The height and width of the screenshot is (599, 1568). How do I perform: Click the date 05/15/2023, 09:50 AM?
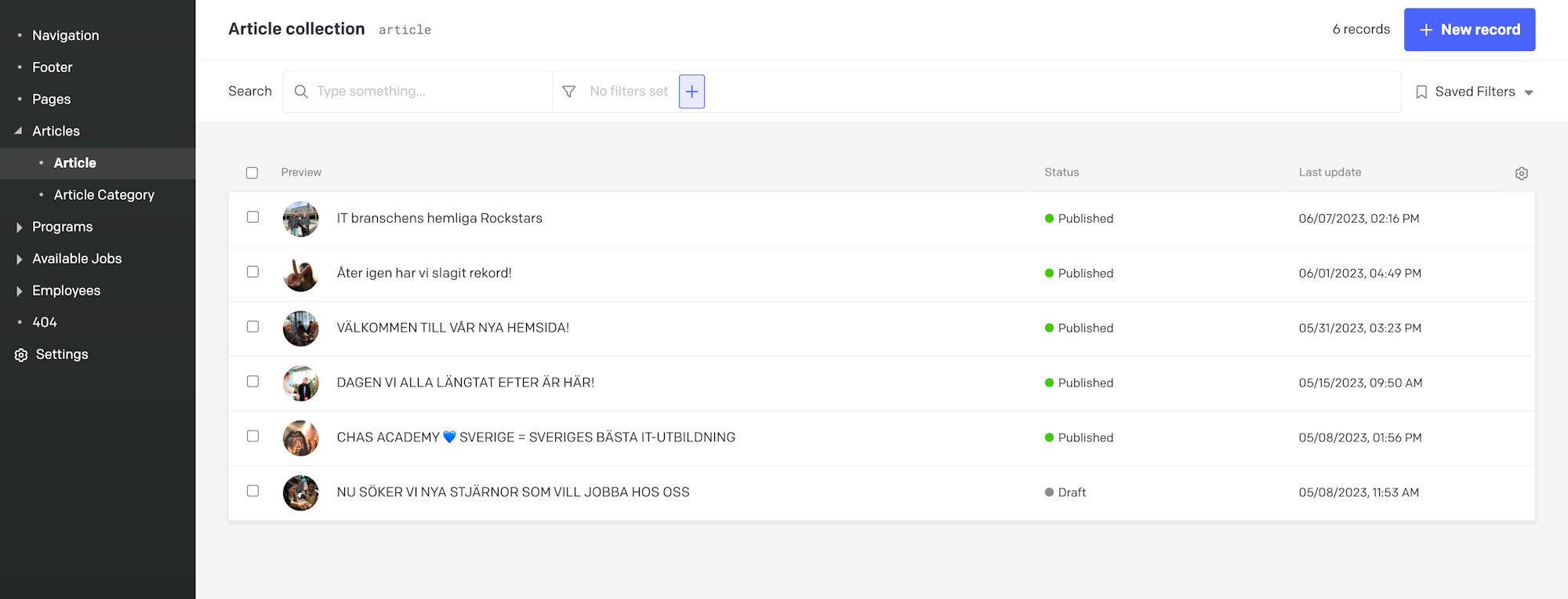tap(1360, 383)
